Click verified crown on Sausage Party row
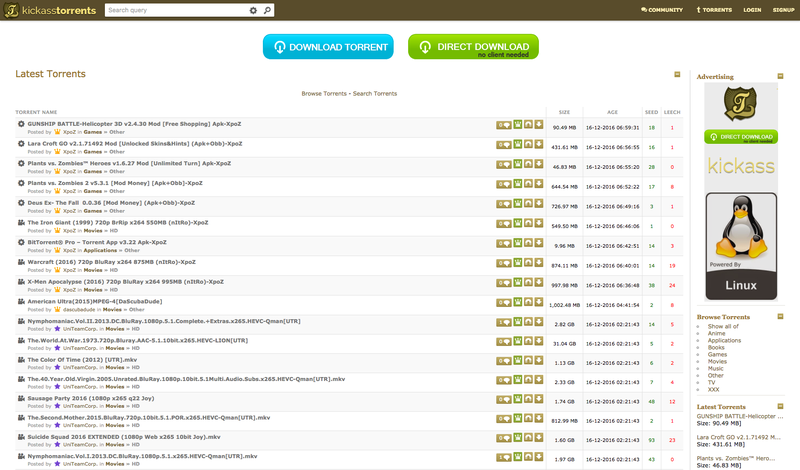This screenshot has height=470, width=800. (518, 399)
